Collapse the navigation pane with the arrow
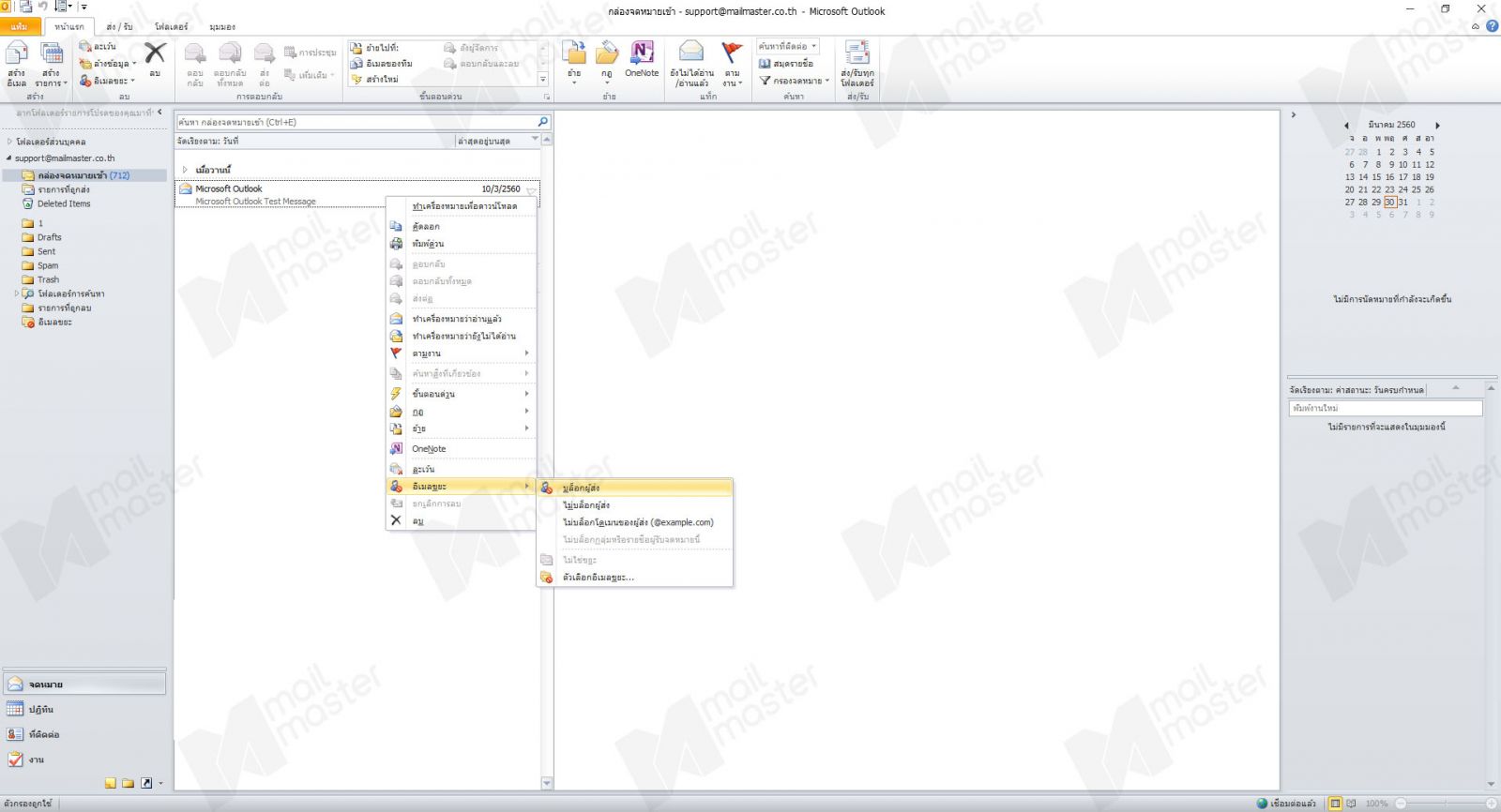1501x812 pixels. pos(159,113)
